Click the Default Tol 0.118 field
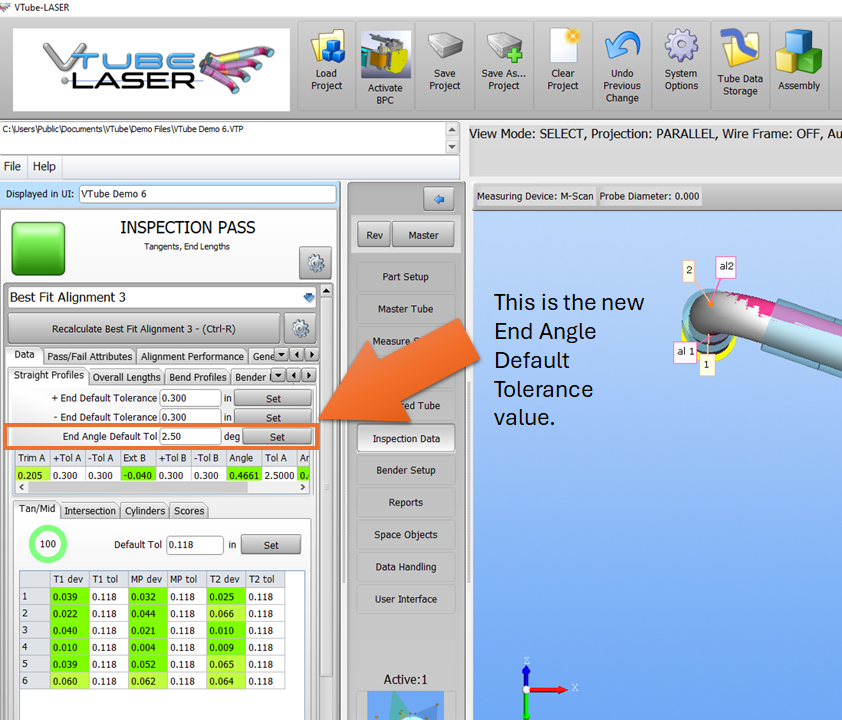 (194, 545)
